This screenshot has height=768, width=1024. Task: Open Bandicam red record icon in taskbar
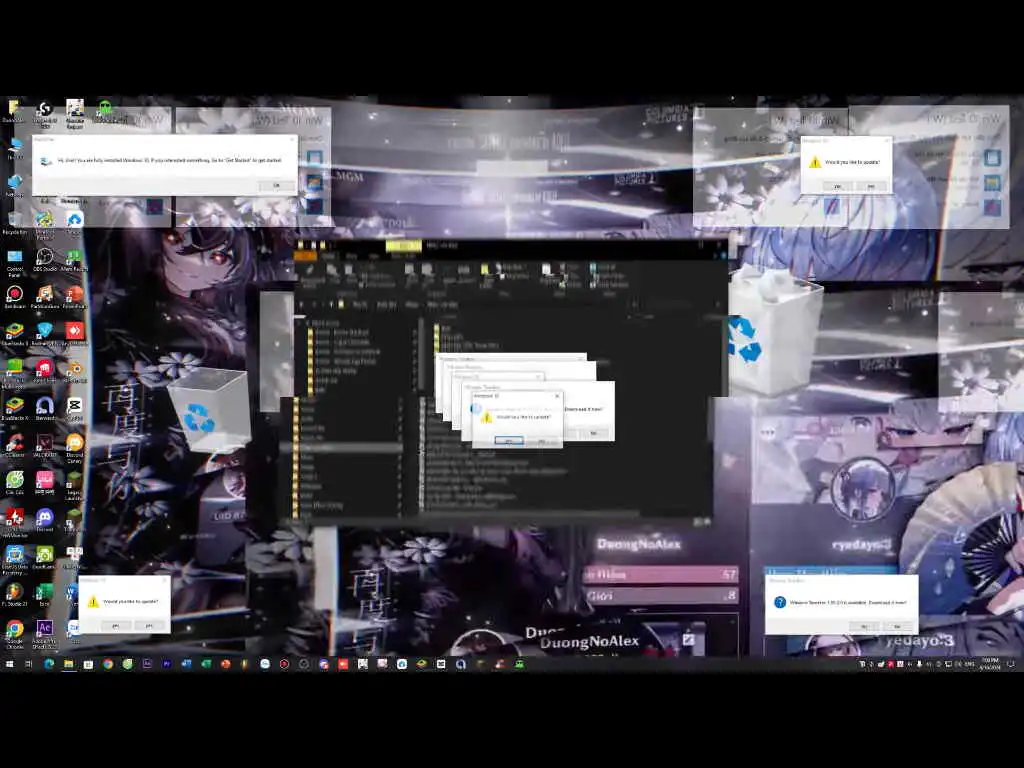(x=284, y=664)
